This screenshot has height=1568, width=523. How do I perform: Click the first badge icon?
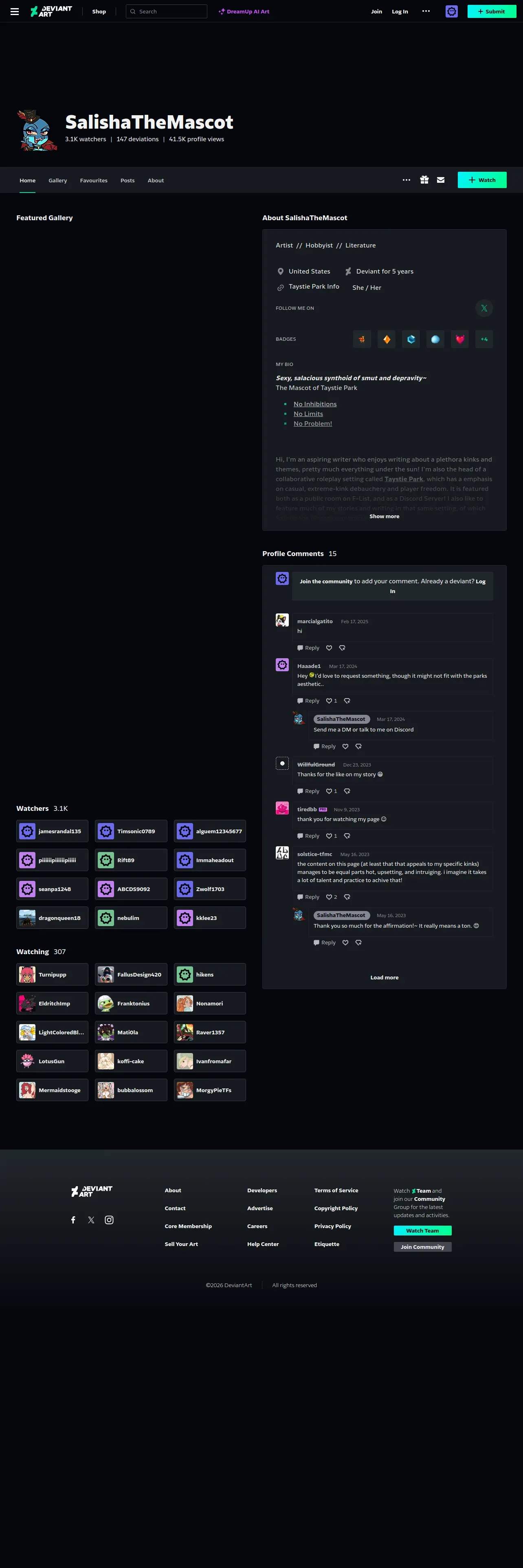(x=362, y=339)
